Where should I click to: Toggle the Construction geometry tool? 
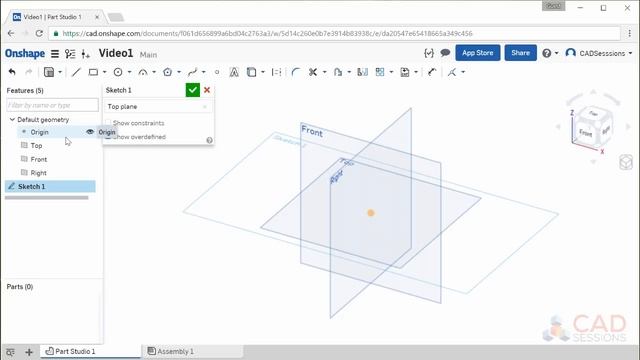click(276, 72)
